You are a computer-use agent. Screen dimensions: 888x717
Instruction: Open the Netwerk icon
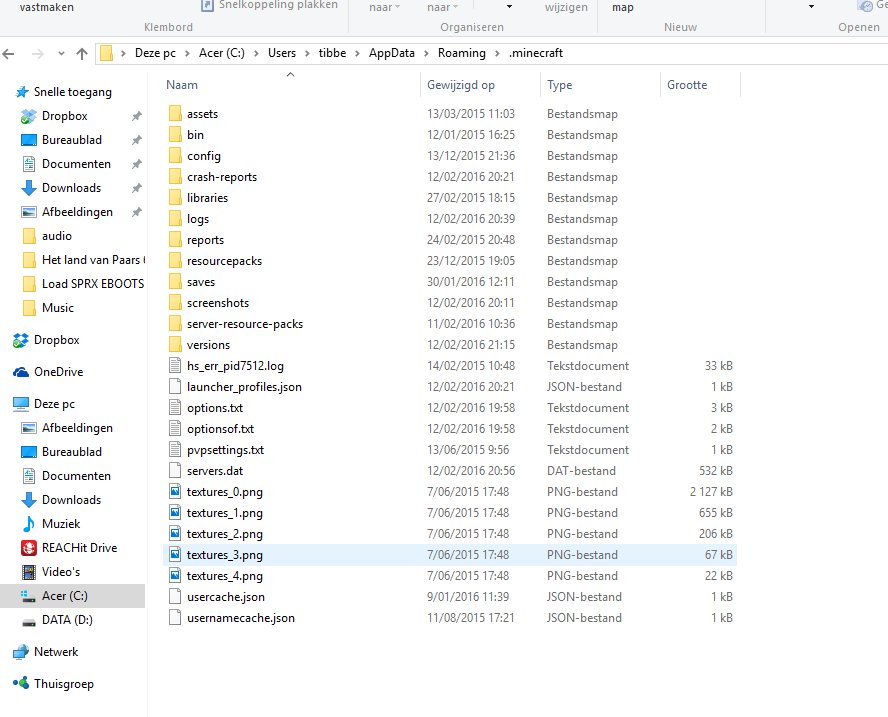click(20, 652)
